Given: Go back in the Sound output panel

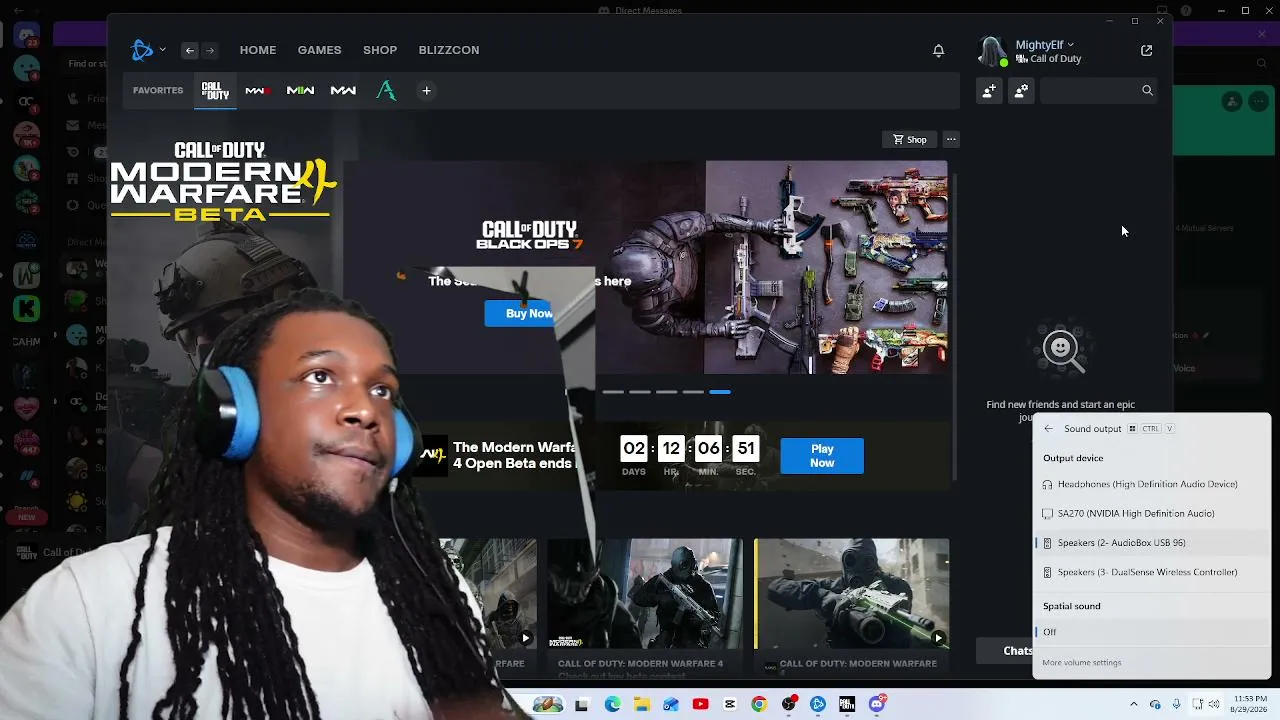Looking at the screenshot, I should [1048, 429].
